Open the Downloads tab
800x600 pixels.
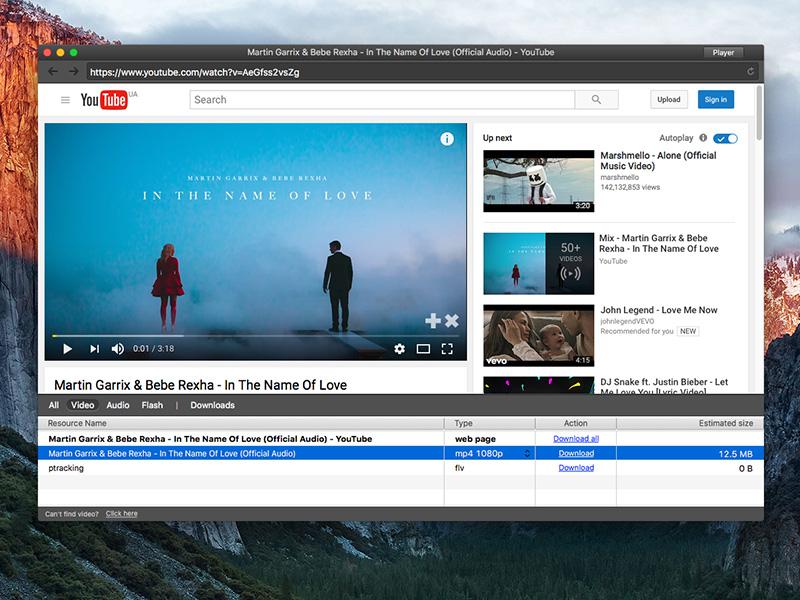point(212,405)
